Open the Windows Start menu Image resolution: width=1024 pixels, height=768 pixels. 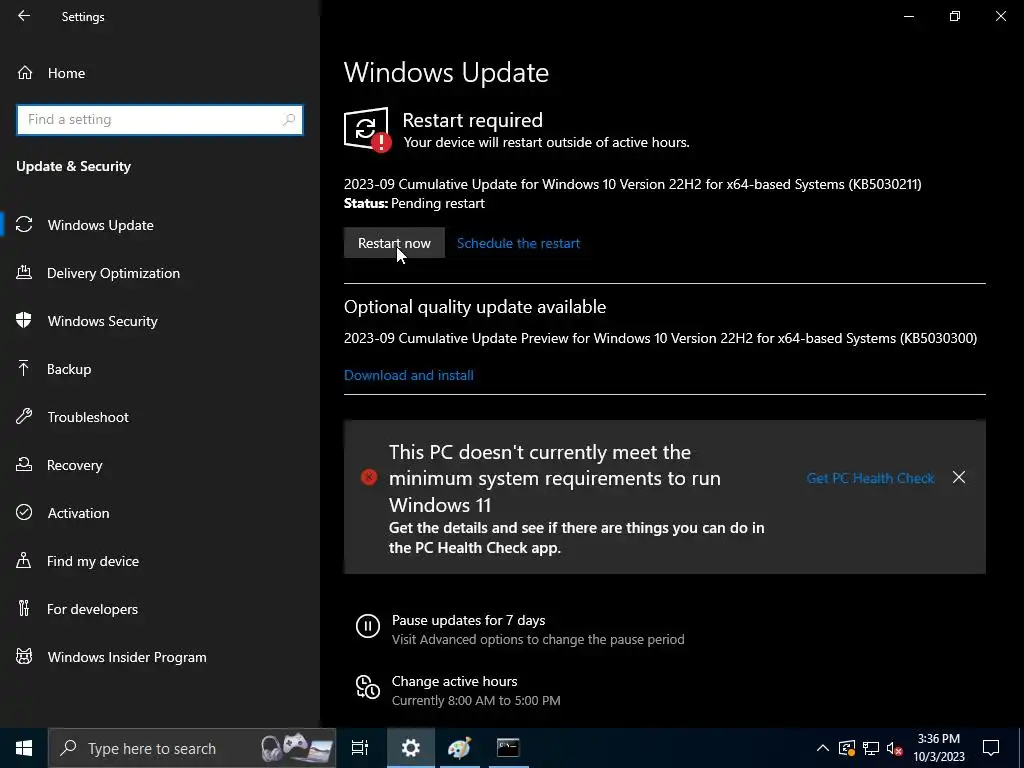[x=24, y=748]
